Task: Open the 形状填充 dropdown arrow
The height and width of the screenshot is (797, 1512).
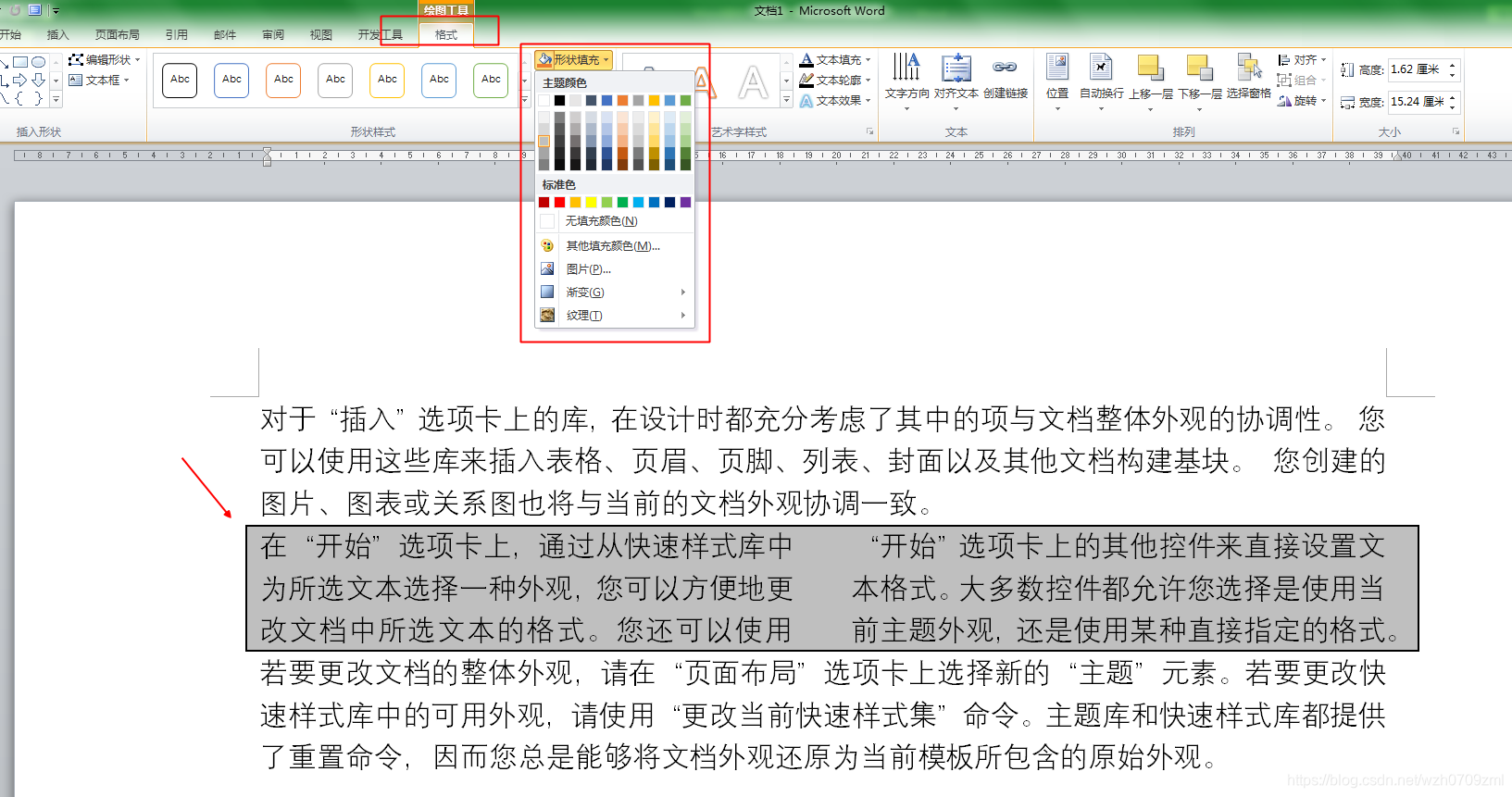Action: (606, 59)
